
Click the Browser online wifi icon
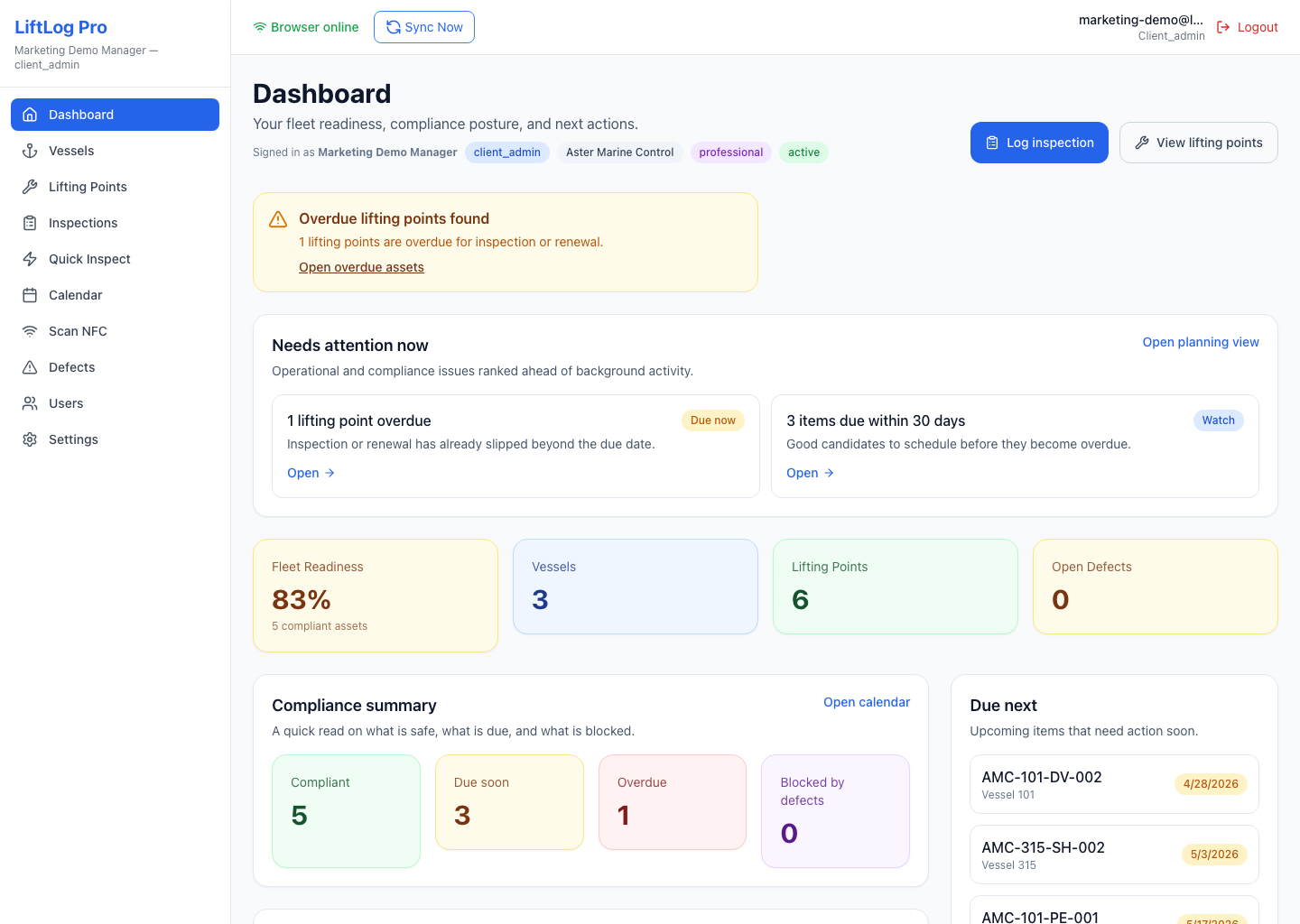pyautogui.click(x=260, y=27)
